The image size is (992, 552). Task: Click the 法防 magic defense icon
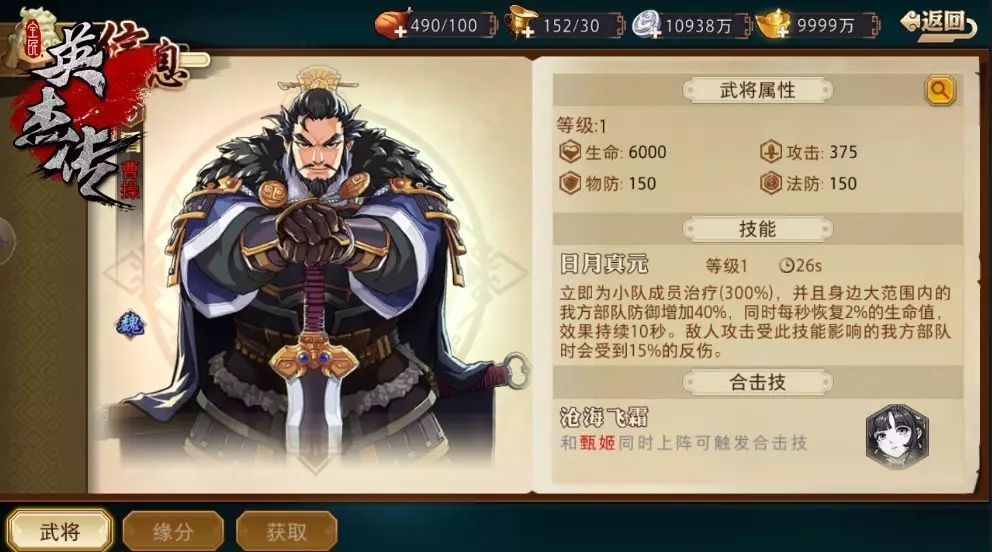pyautogui.click(x=771, y=184)
